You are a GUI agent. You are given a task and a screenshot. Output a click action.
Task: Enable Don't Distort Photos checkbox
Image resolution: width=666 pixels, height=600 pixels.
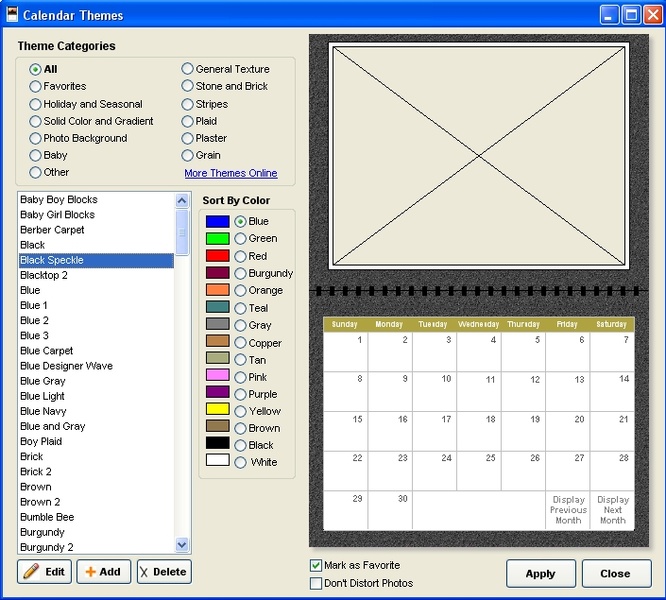316,583
